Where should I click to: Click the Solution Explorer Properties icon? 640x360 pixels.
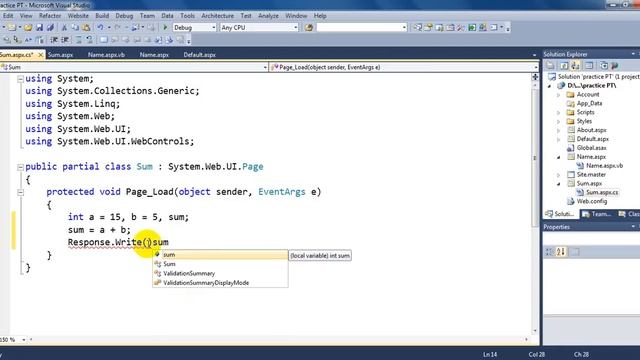[x=550, y=65]
